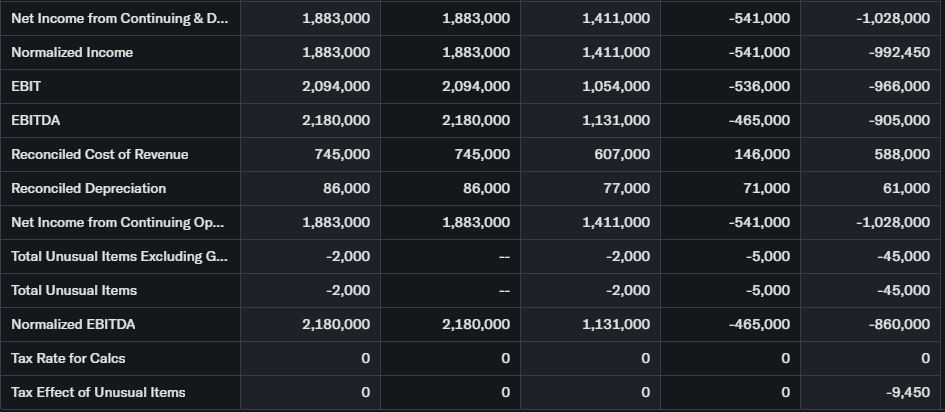This screenshot has width=945, height=412.
Task: Select the depreciation value 77,000
Action: coord(627,188)
